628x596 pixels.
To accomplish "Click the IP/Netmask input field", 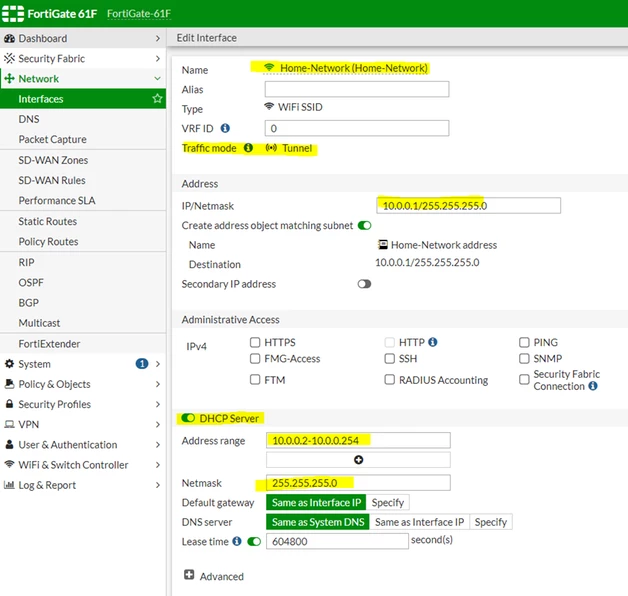I will tap(469, 205).
